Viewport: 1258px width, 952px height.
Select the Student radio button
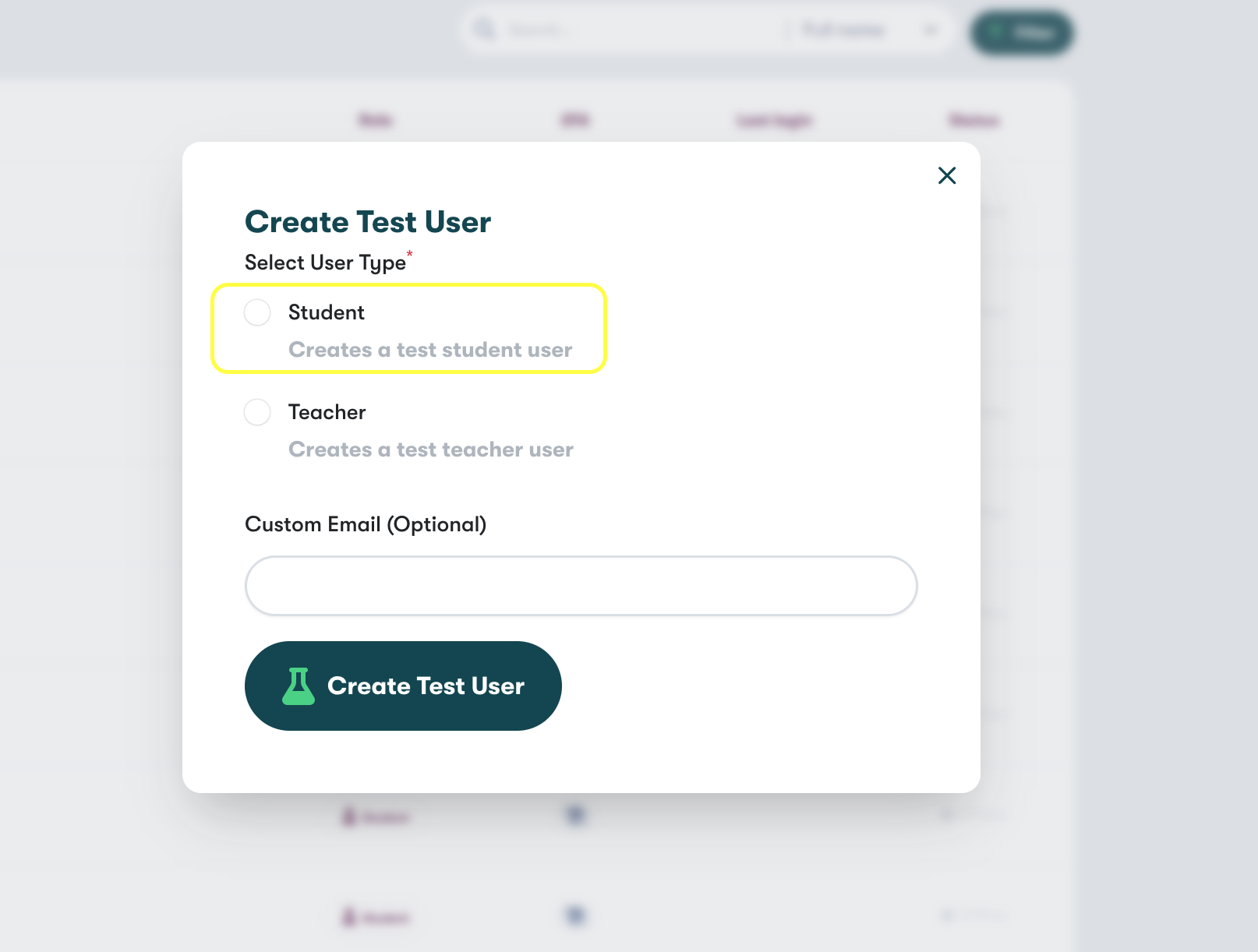(257, 312)
